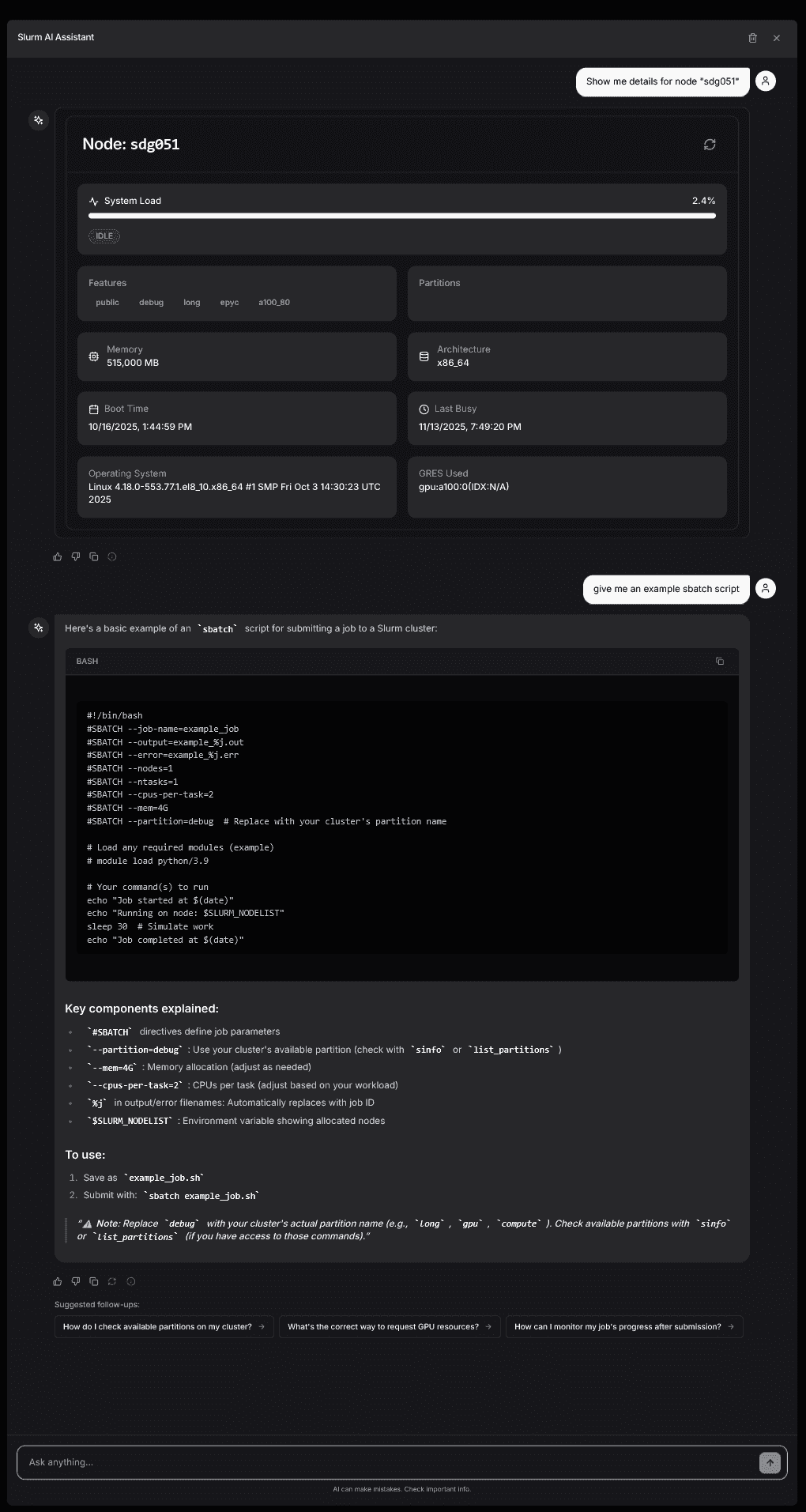Screen dimensions: 806x1512
Task: Click the Boot Time calendar icon
Action: pos(94,409)
